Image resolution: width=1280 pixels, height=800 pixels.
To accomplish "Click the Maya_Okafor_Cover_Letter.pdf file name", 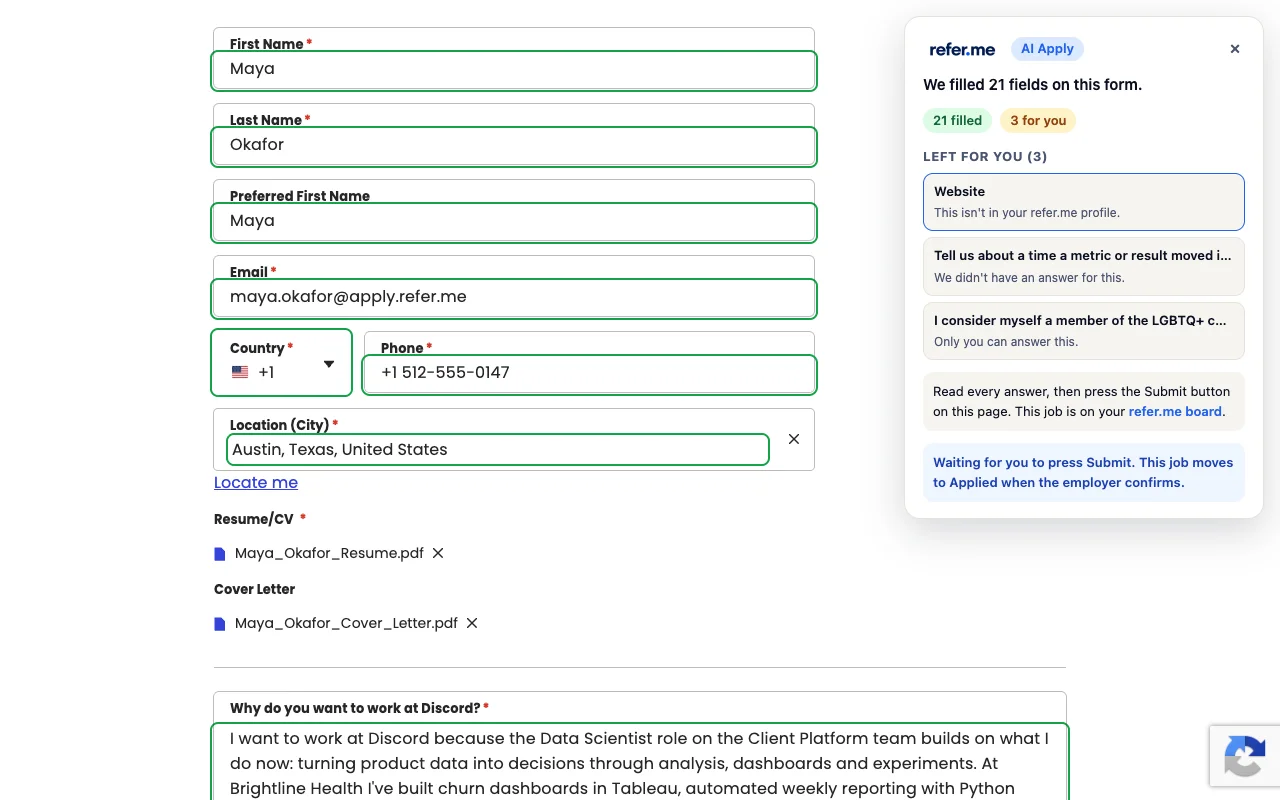I will pos(346,623).
